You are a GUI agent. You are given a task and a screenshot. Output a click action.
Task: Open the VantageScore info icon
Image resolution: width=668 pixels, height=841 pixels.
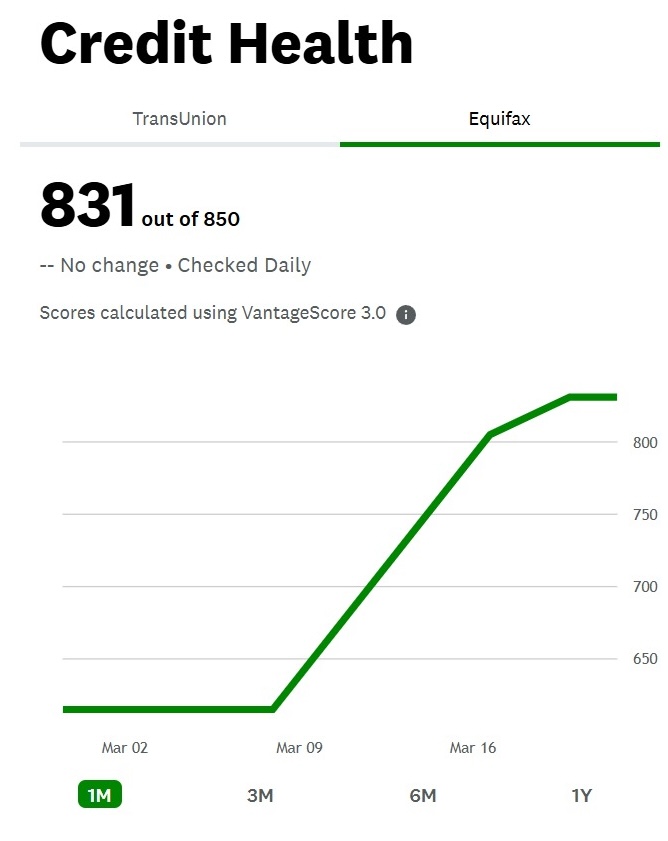[x=406, y=314]
